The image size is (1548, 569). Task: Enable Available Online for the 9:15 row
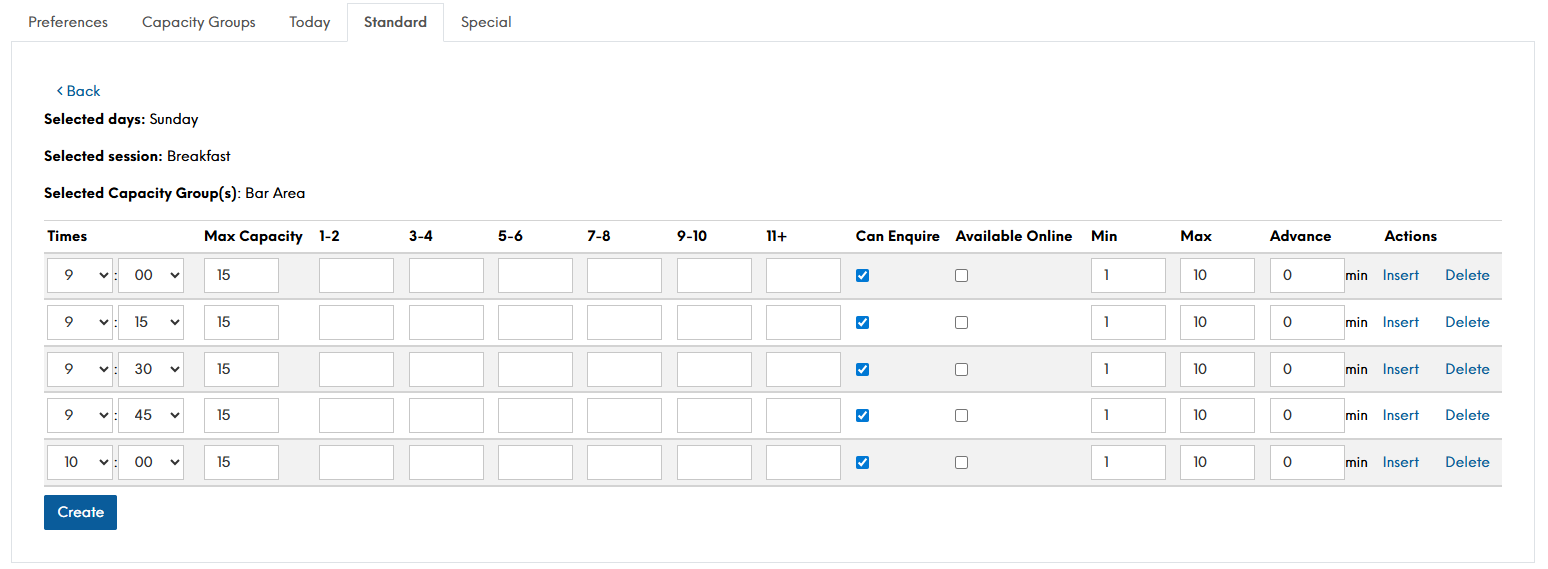(x=961, y=323)
